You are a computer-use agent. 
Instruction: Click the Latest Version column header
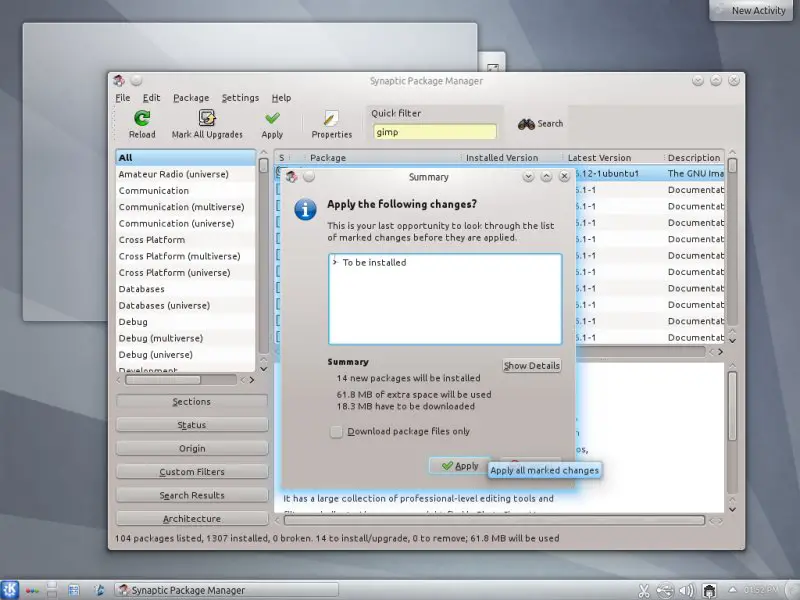coord(599,158)
